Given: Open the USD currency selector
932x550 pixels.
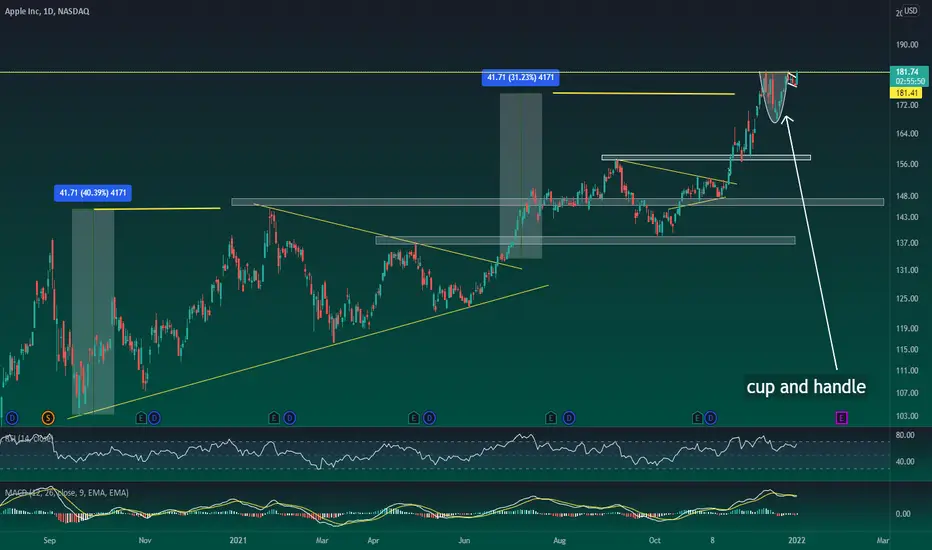Looking at the screenshot, I should pyautogui.click(x=911, y=11).
